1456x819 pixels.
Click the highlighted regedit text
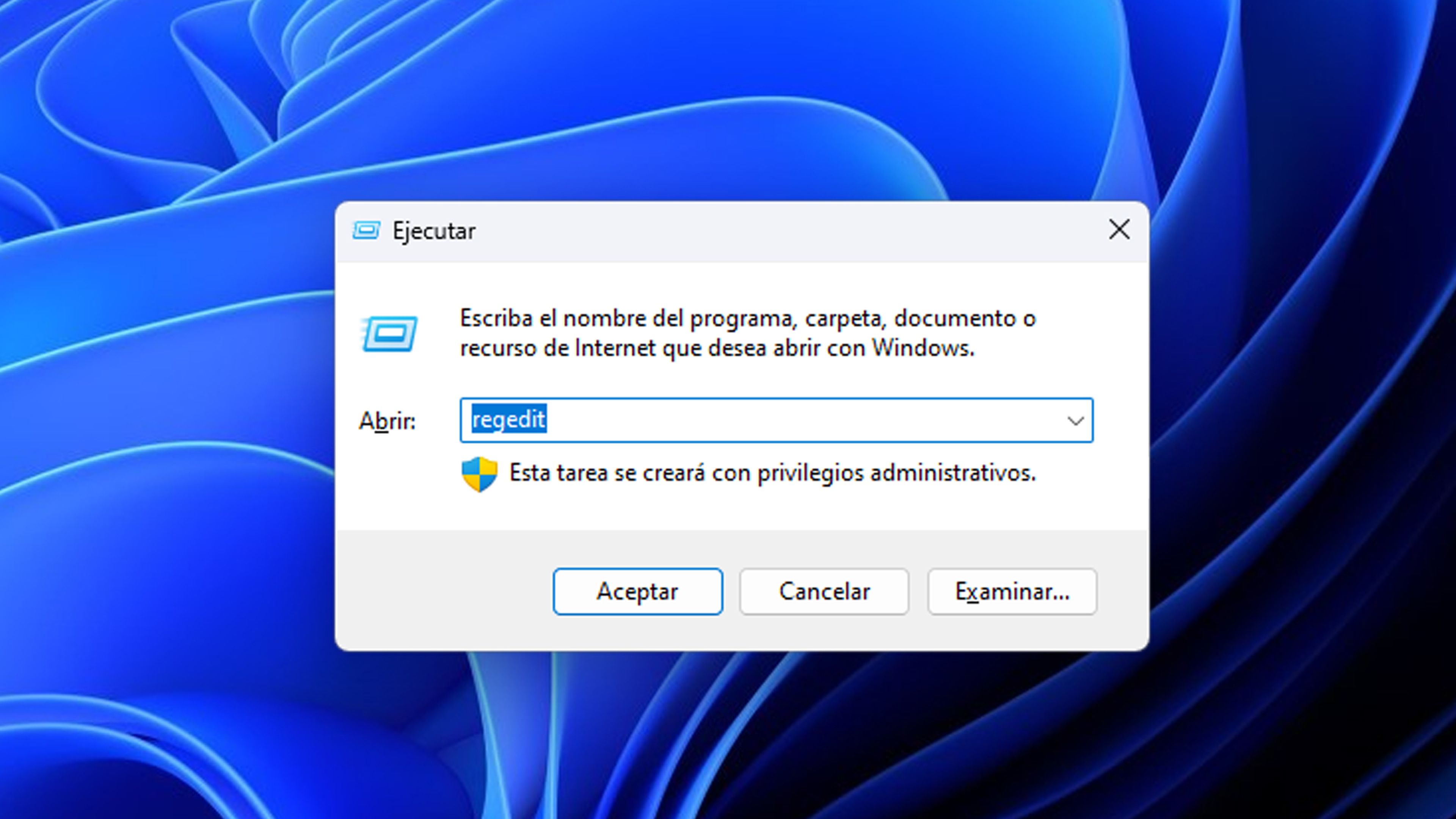coord(509,420)
